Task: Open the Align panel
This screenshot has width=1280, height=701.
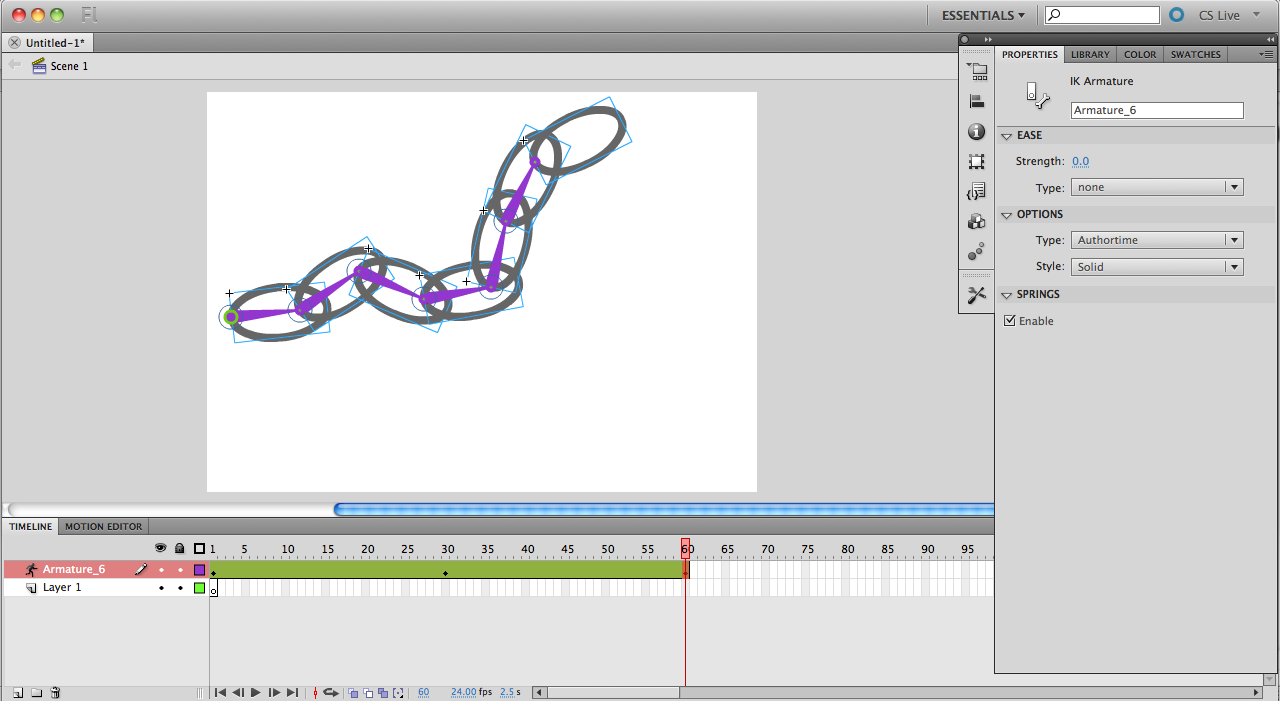Action: pos(976,101)
